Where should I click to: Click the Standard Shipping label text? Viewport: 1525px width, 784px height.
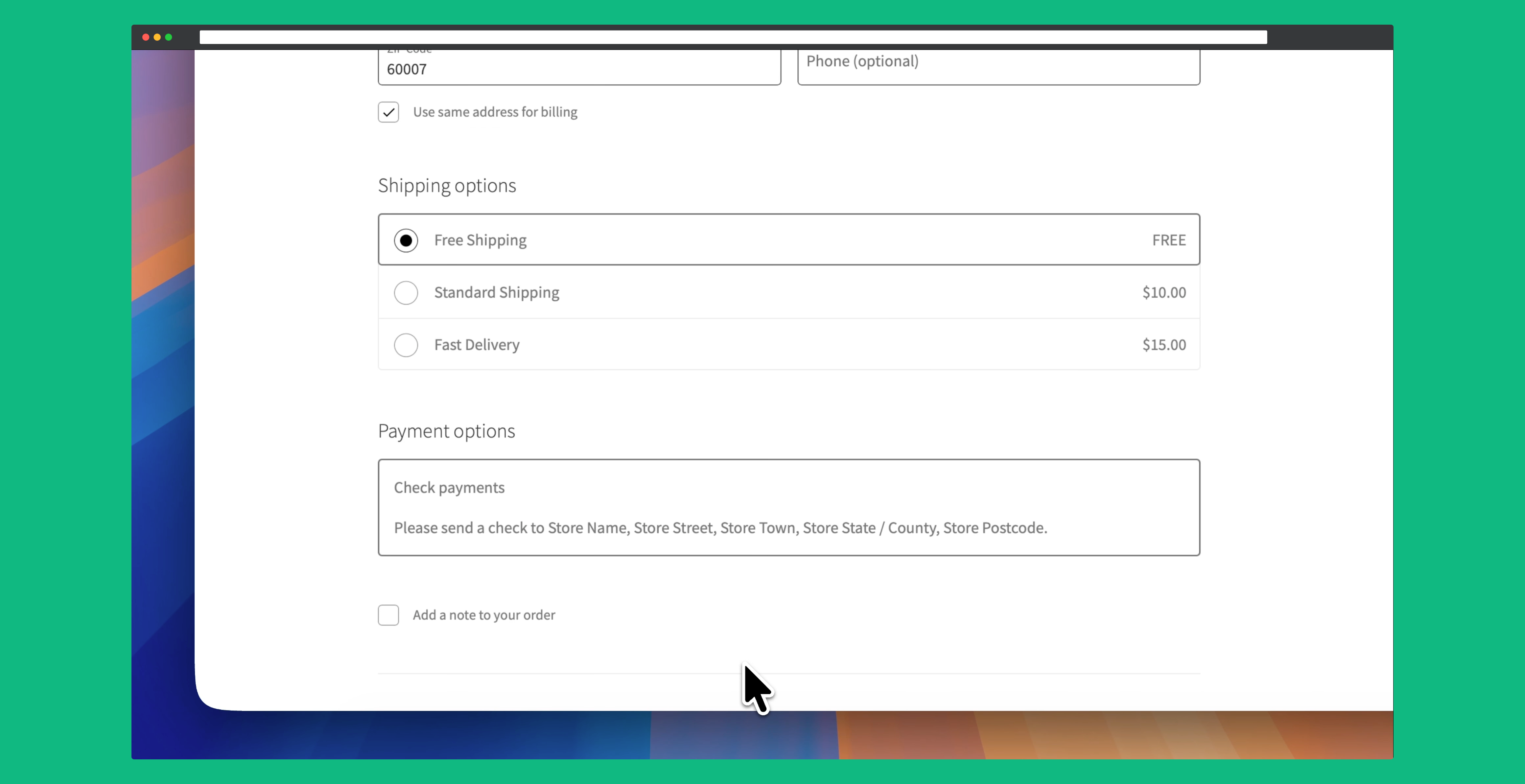tap(496, 292)
